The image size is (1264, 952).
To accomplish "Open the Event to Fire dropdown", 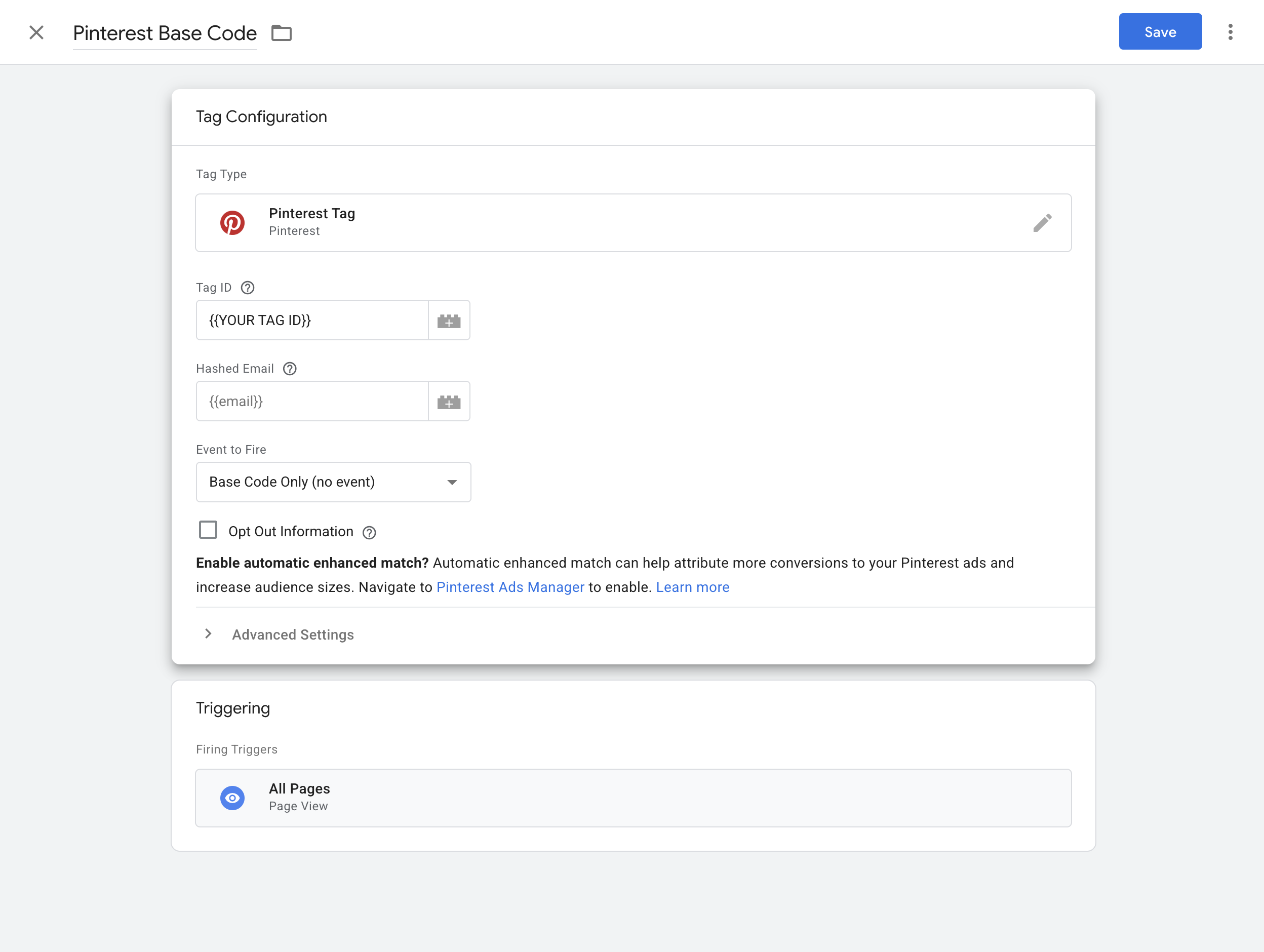I will (x=333, y=482).
